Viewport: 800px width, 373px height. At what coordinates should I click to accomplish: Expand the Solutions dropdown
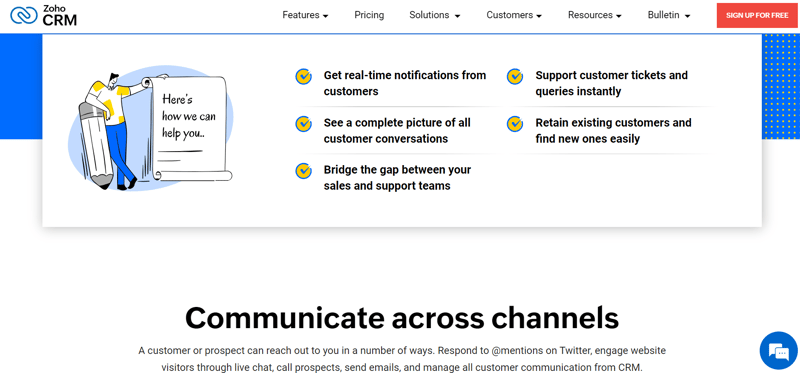point(435,15)
